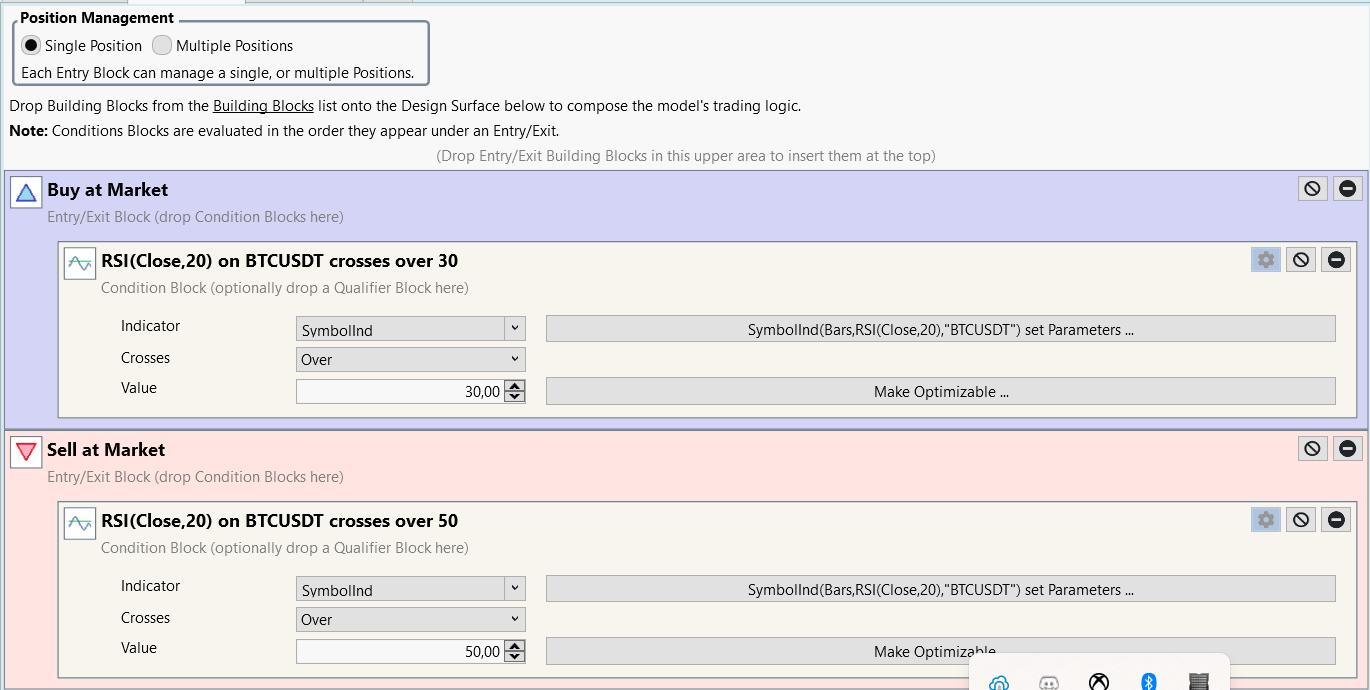
Task: Select the Multiple Positions radio button
Action: point(162,46)
